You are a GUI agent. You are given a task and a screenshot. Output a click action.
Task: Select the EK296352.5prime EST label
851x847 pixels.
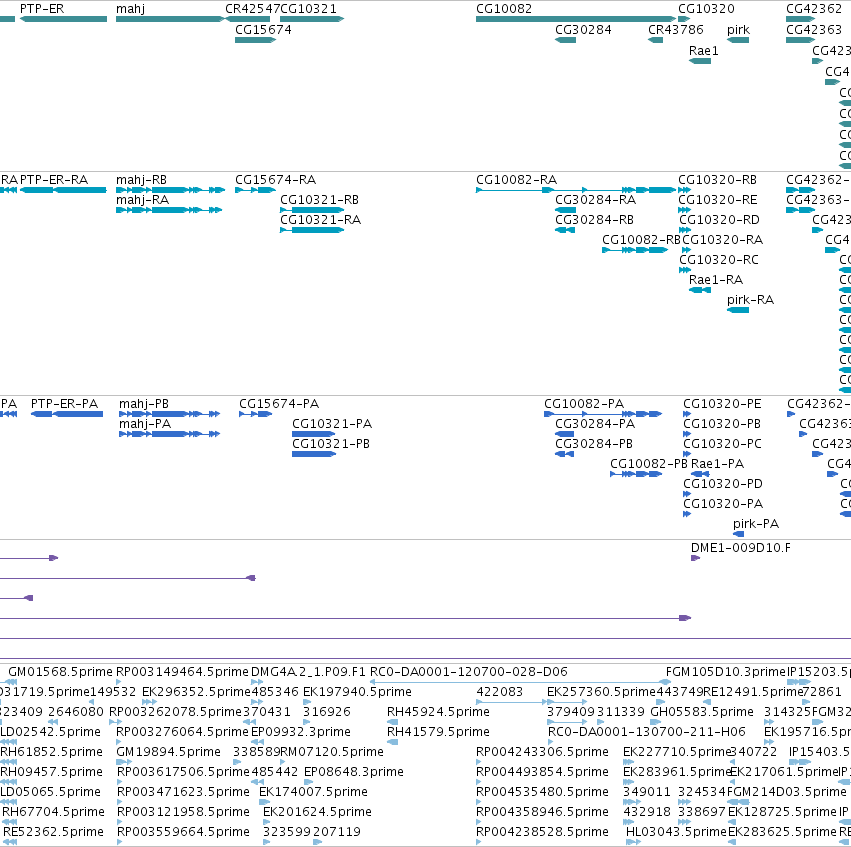[x=196, y=692]
